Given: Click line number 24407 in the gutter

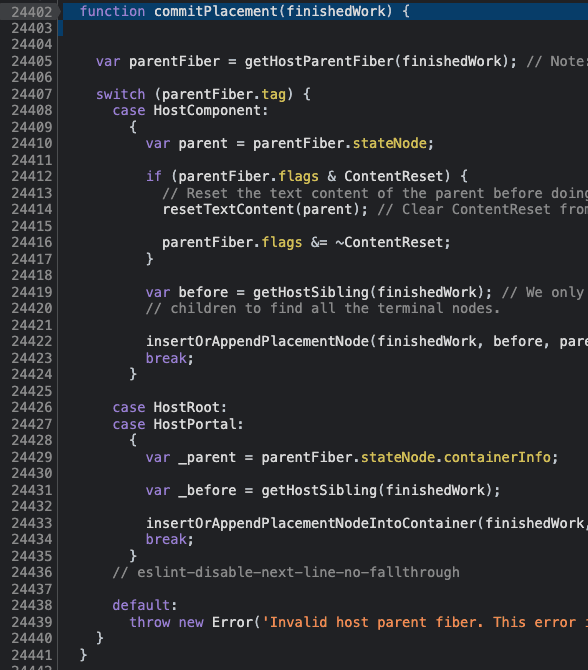Looking at the screenshot, I should click(x=32, y=94).
